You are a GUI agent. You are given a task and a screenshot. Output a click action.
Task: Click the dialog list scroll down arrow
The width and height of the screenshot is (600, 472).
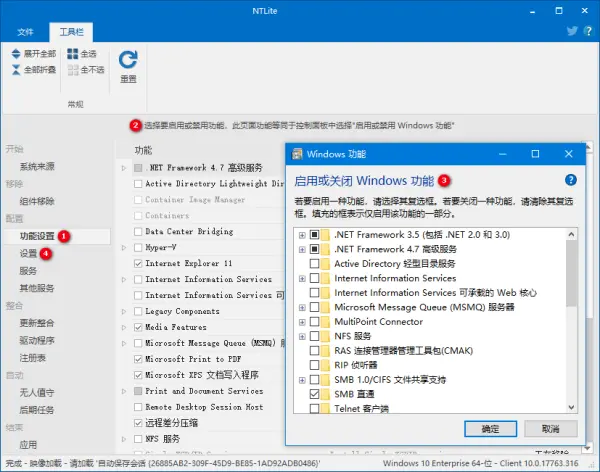click(x=571, y=407)
